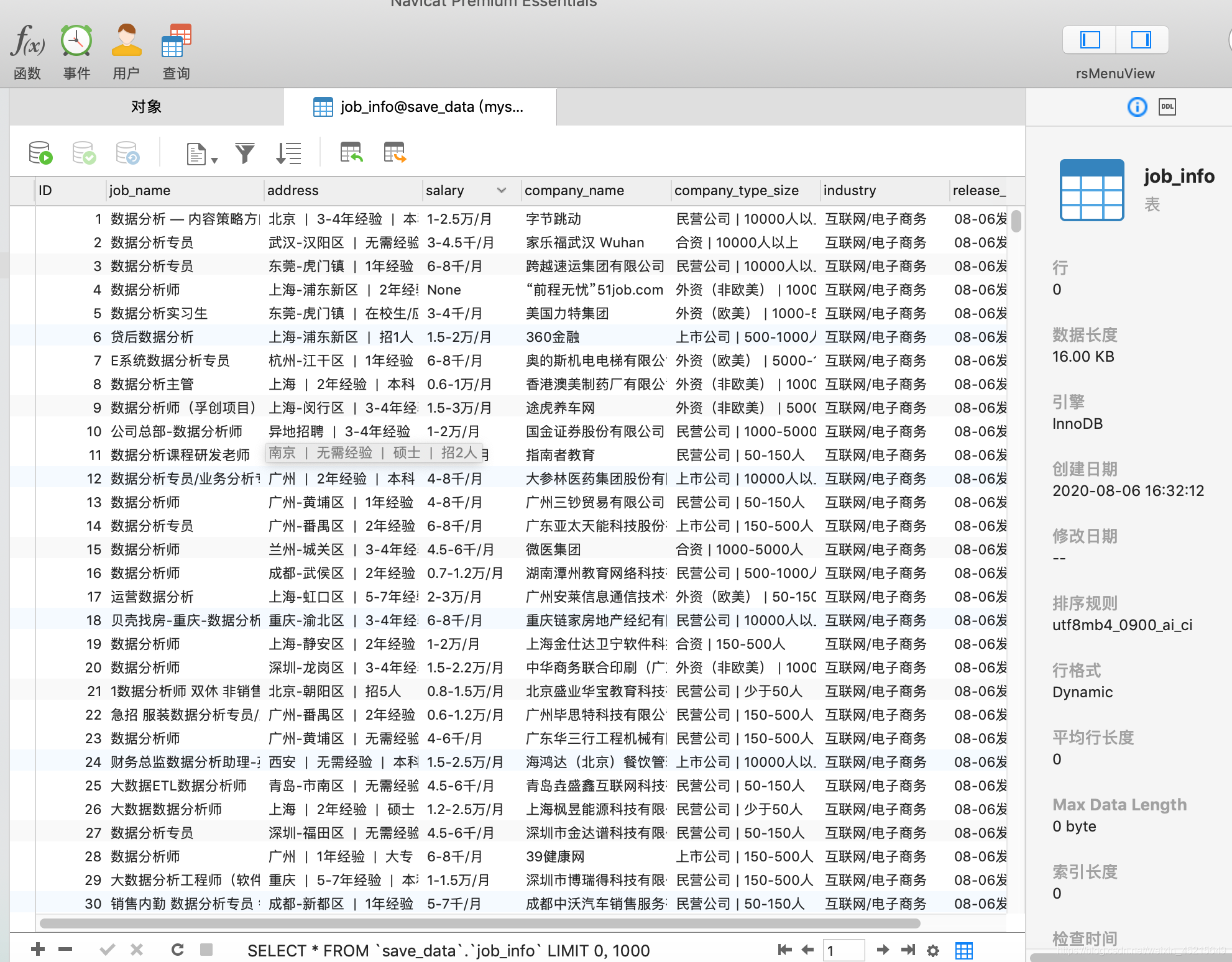1232x962 pixels.
Task: Discard changes with the X icon
Action: click(x=137, y=950)
